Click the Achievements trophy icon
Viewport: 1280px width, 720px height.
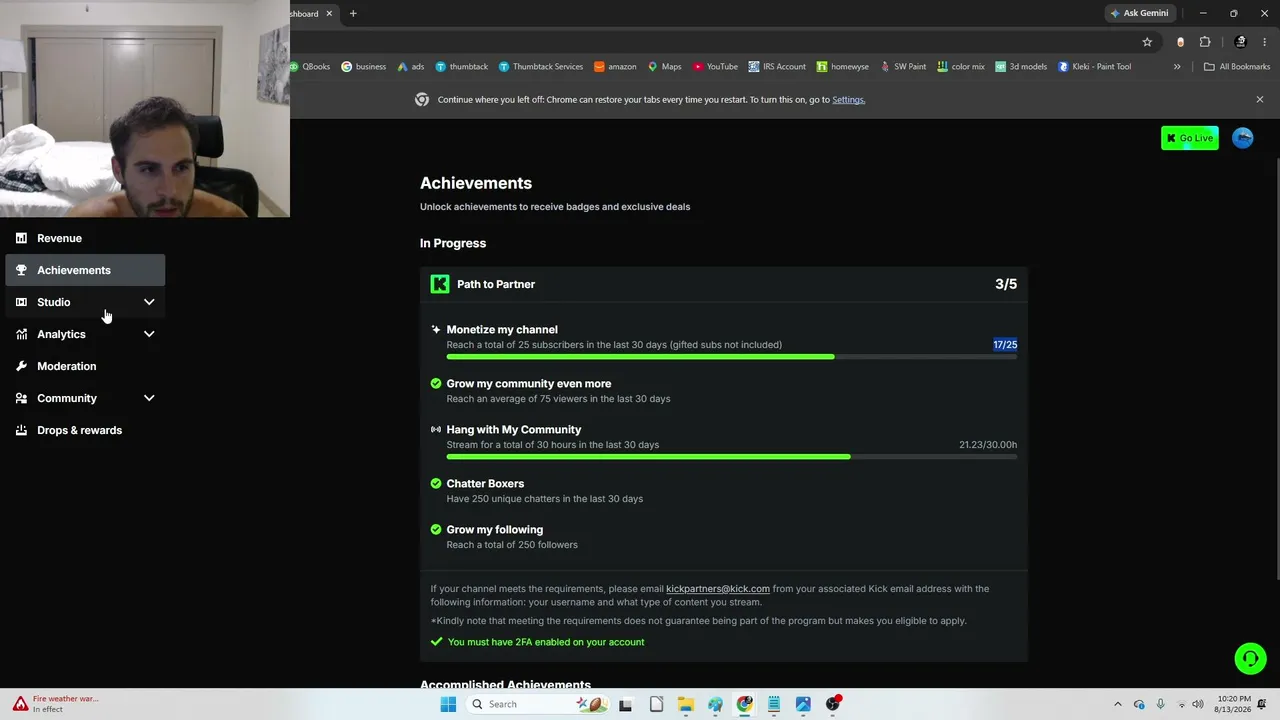click(x=21, y=270)
